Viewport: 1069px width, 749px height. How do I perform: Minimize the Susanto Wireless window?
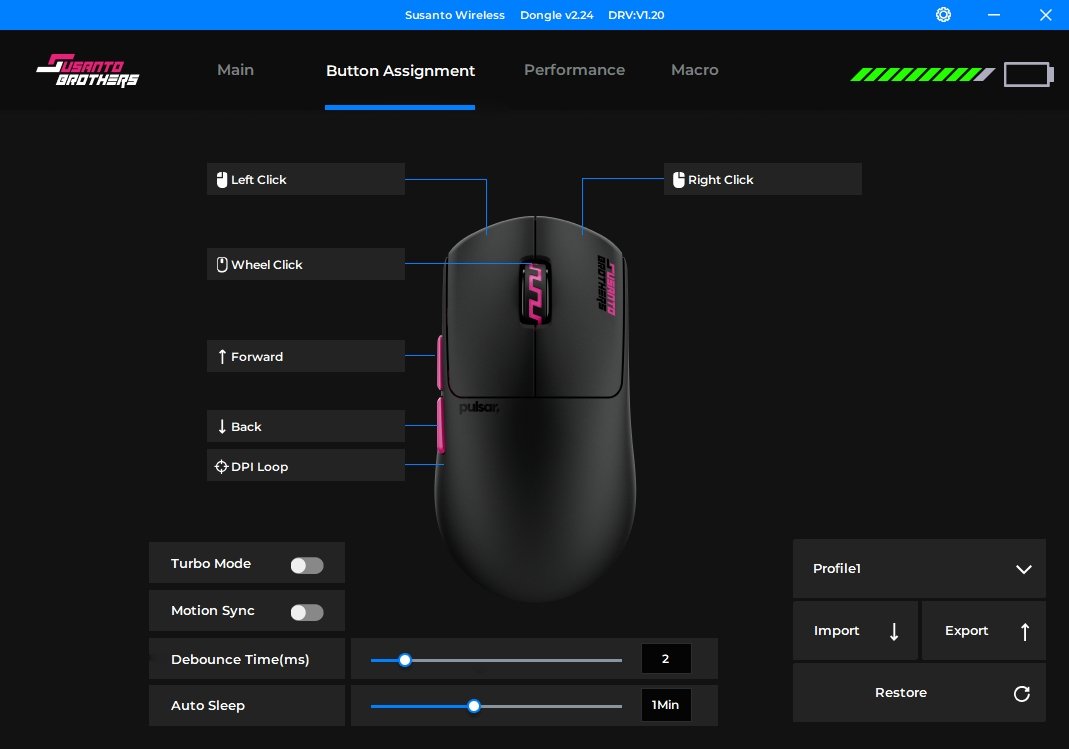994,14
